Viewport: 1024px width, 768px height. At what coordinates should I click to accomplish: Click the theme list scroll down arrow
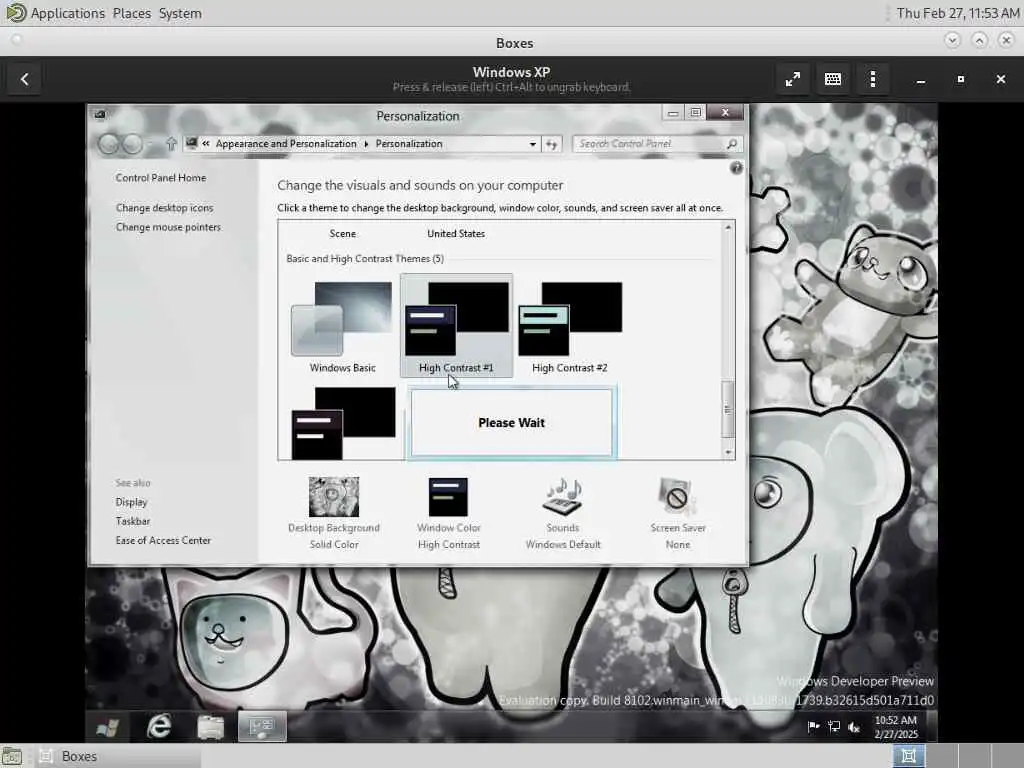coord(728,453)
